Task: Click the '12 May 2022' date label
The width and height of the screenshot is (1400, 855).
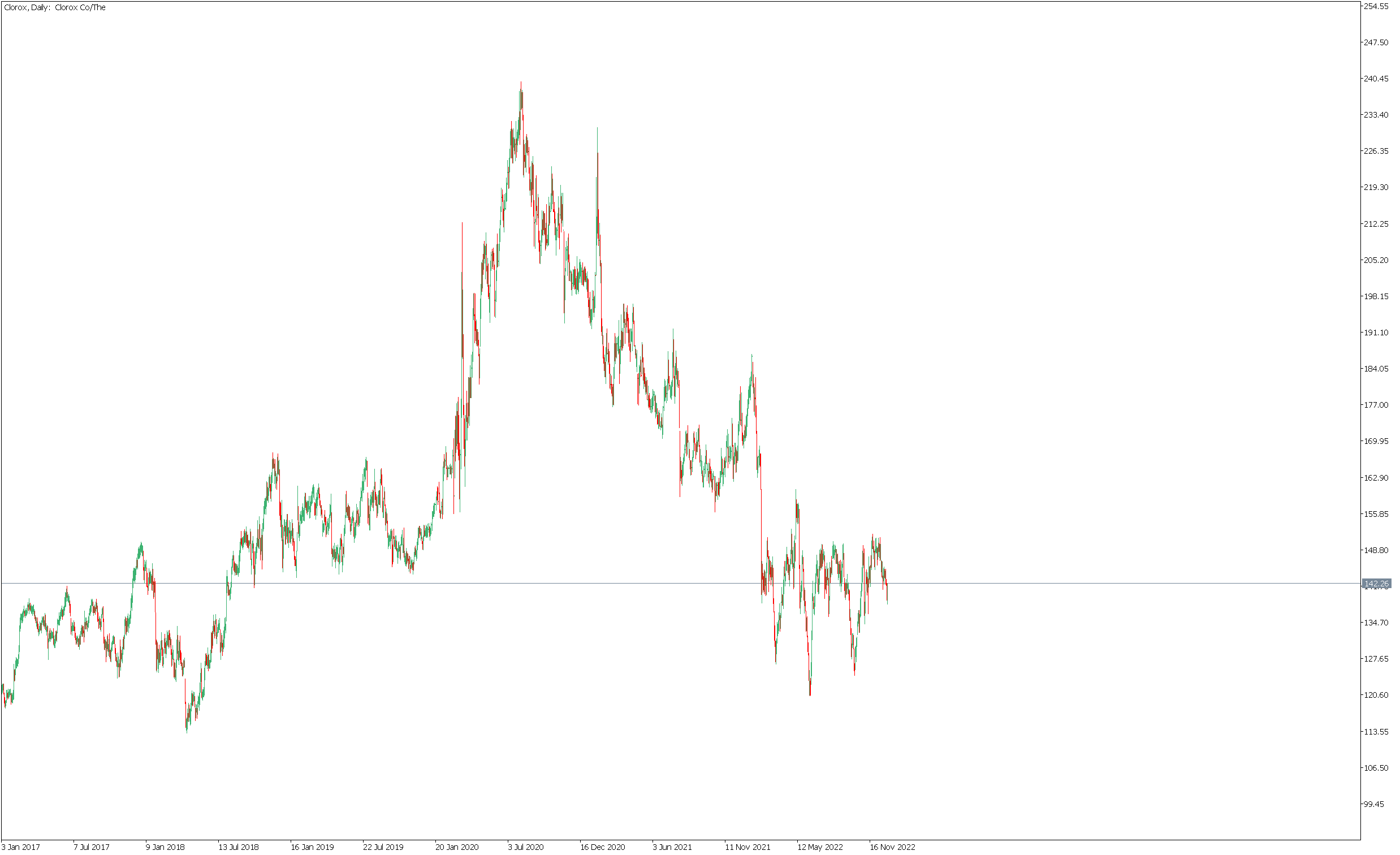Action: (x=820, y=847)
